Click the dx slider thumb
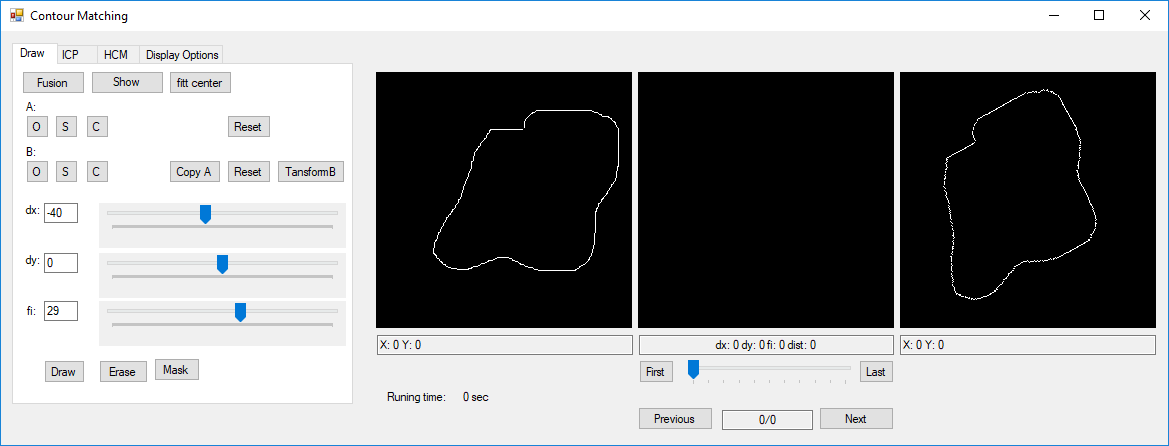Image resolution: width=1169 pixels, height=446 pixels. [x=205, y=213]
